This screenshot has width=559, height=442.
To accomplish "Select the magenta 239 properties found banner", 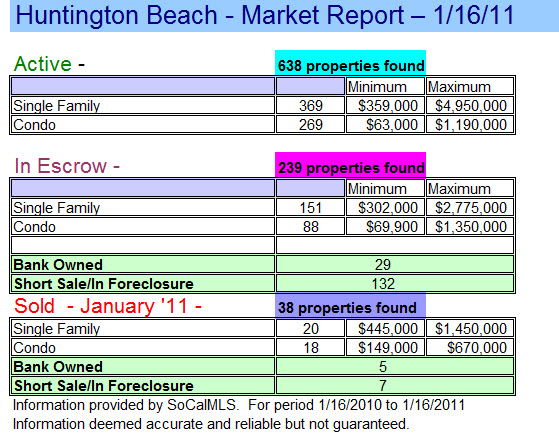I will click(x=350, y=165).
